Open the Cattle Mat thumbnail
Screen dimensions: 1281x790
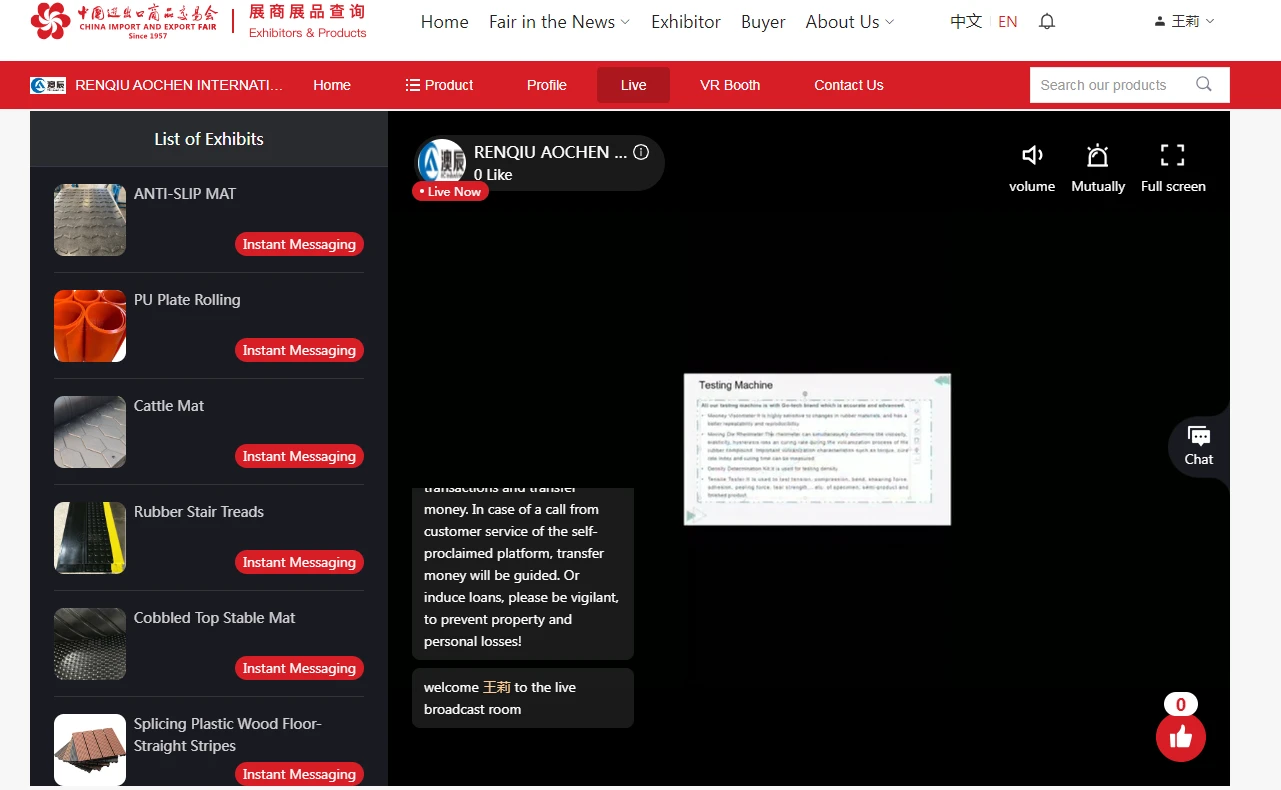90,432
